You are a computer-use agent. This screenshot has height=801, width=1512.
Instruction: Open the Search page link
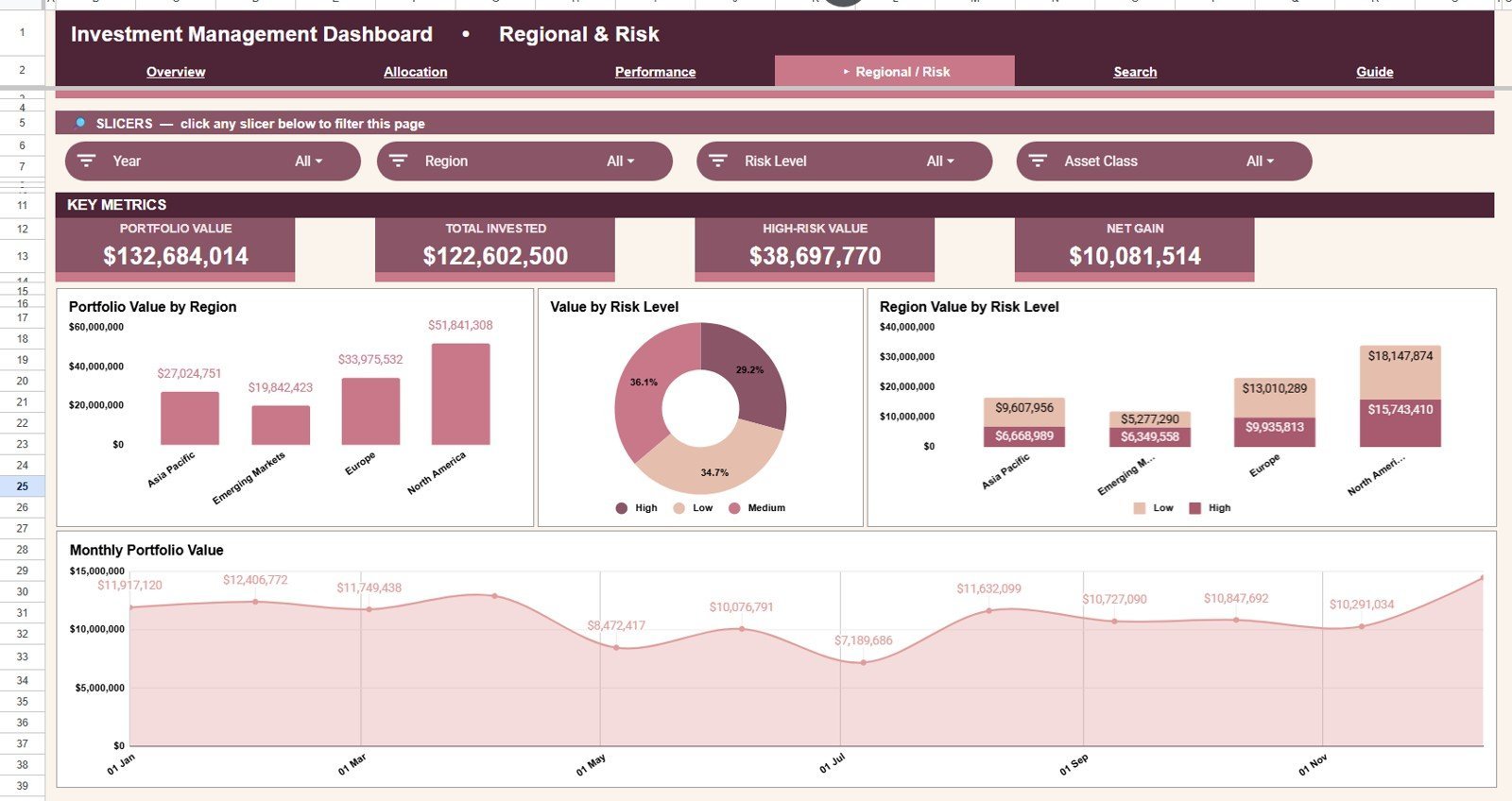click(1135, 72)
